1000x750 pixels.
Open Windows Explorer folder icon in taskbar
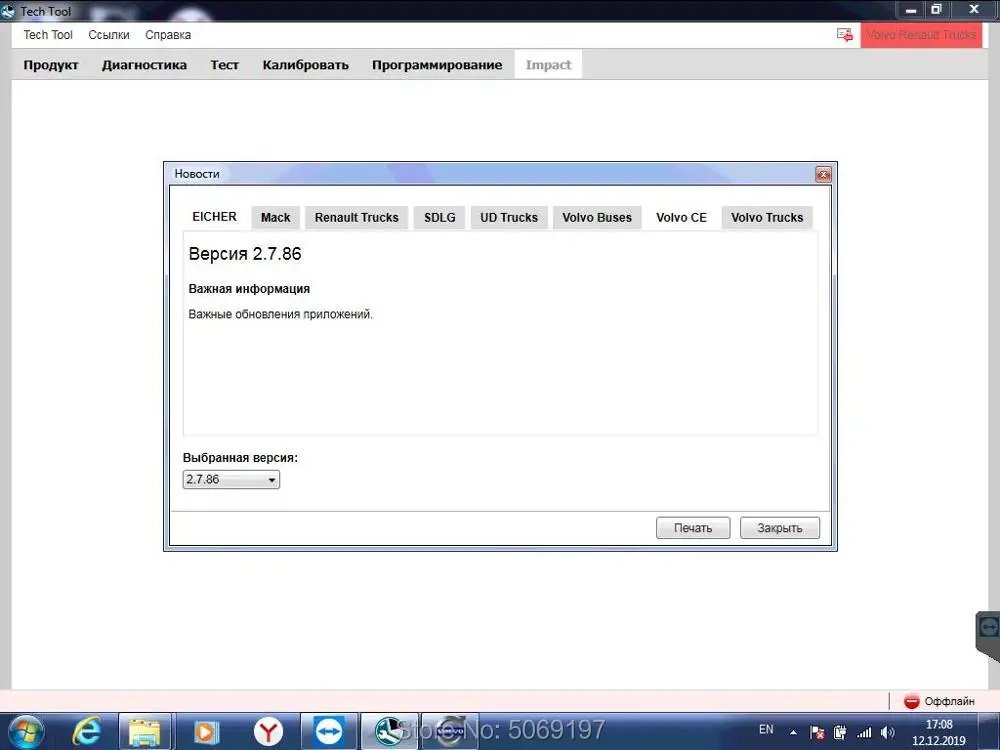click(145, 732)
